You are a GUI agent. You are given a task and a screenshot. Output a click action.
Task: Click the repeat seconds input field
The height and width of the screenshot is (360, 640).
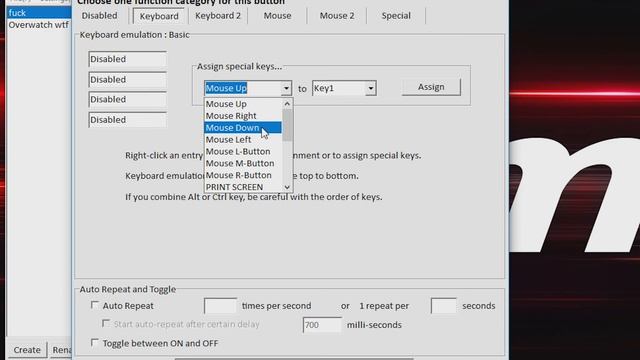coord(444,306)
